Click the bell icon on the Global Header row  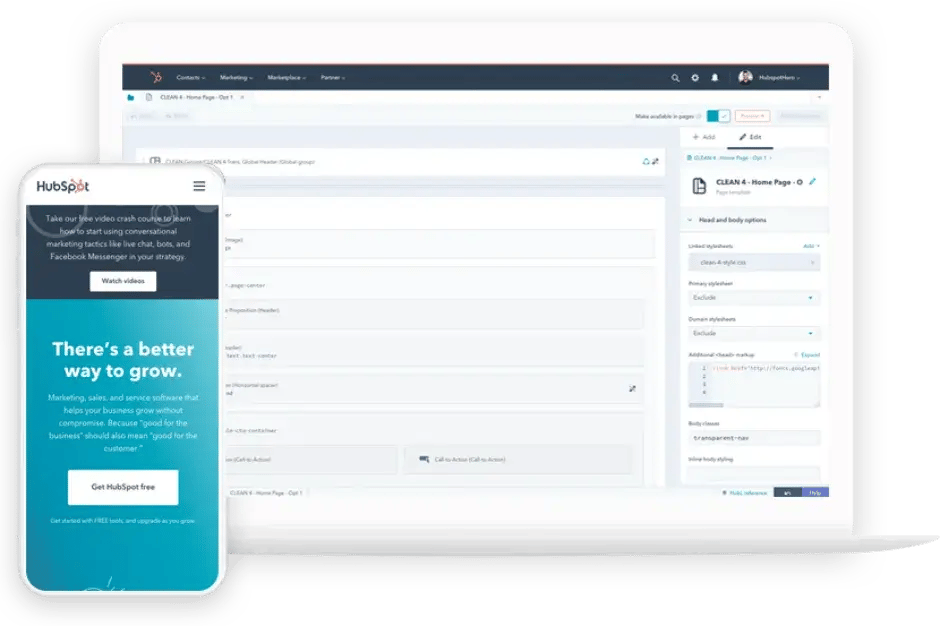tap(646, 161)
